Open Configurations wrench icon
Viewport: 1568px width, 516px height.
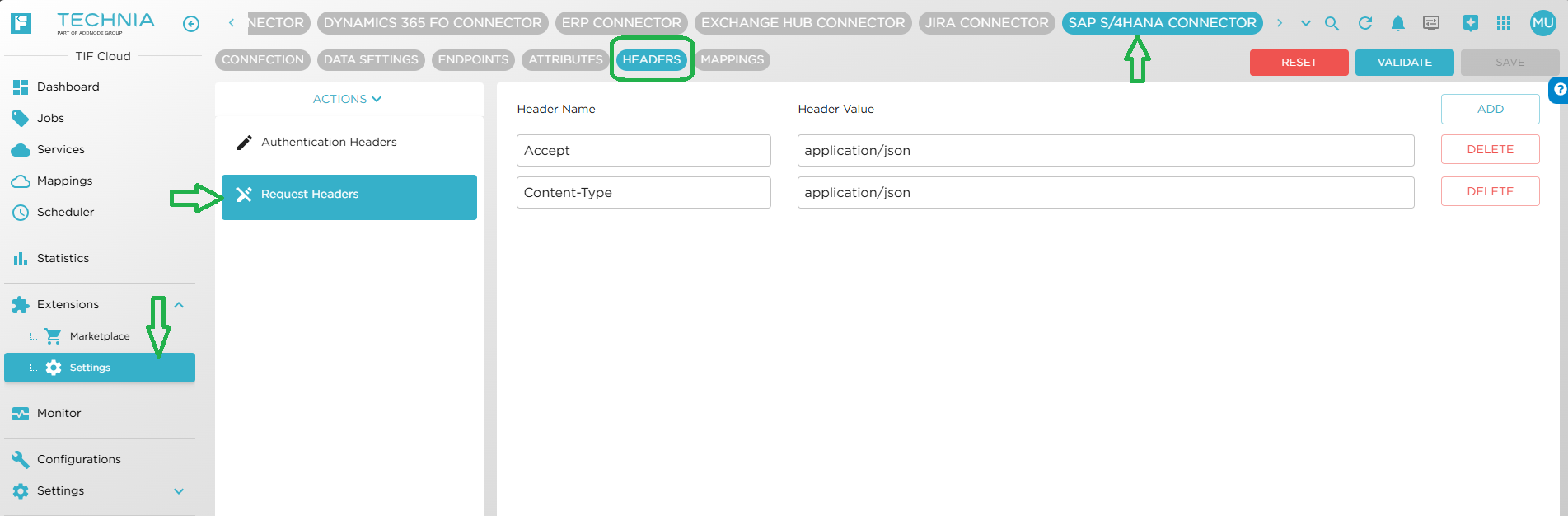(x=21, y=459)
